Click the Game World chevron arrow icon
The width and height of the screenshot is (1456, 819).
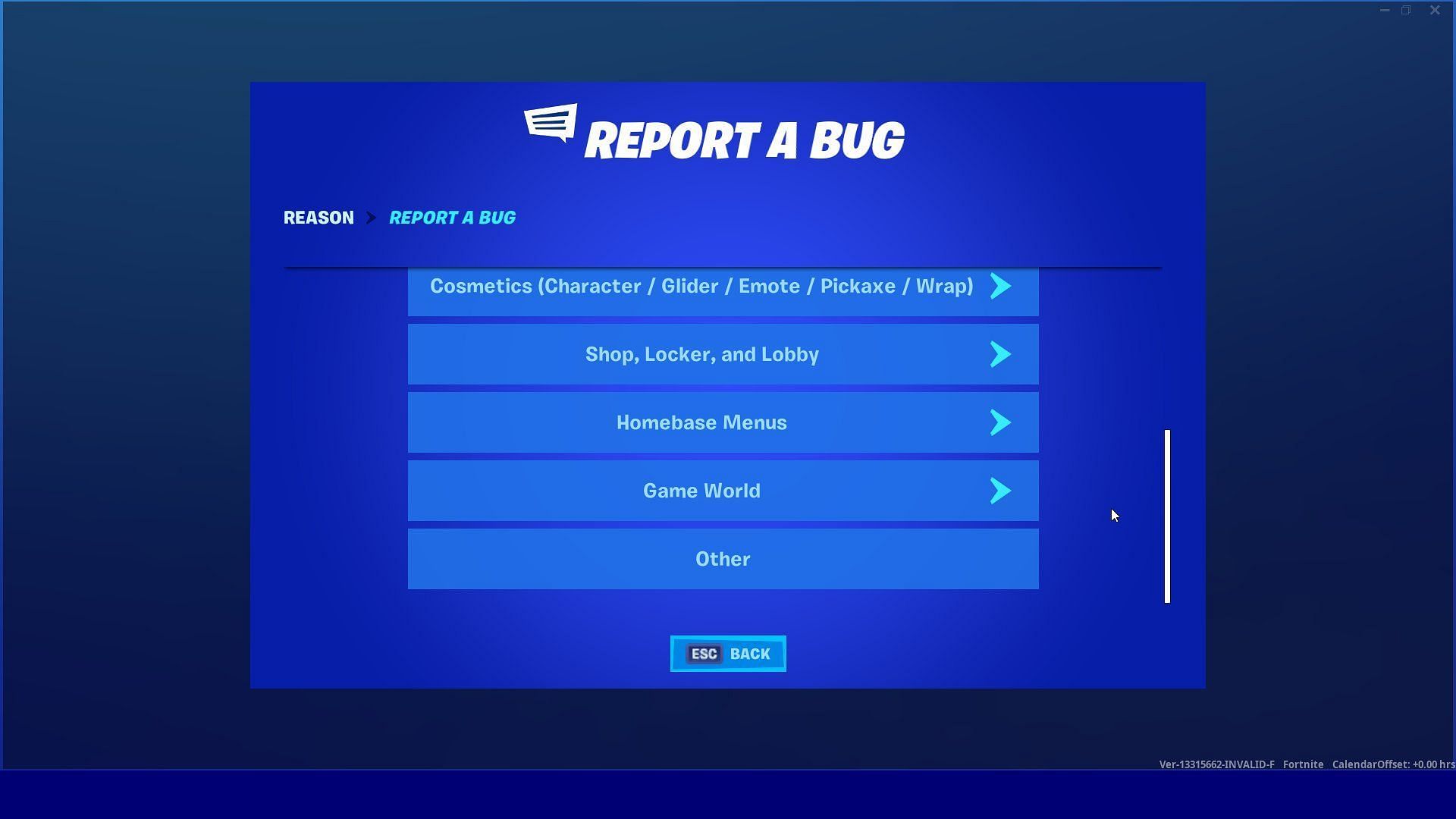pyautogui.click(x=1000, y=490)
